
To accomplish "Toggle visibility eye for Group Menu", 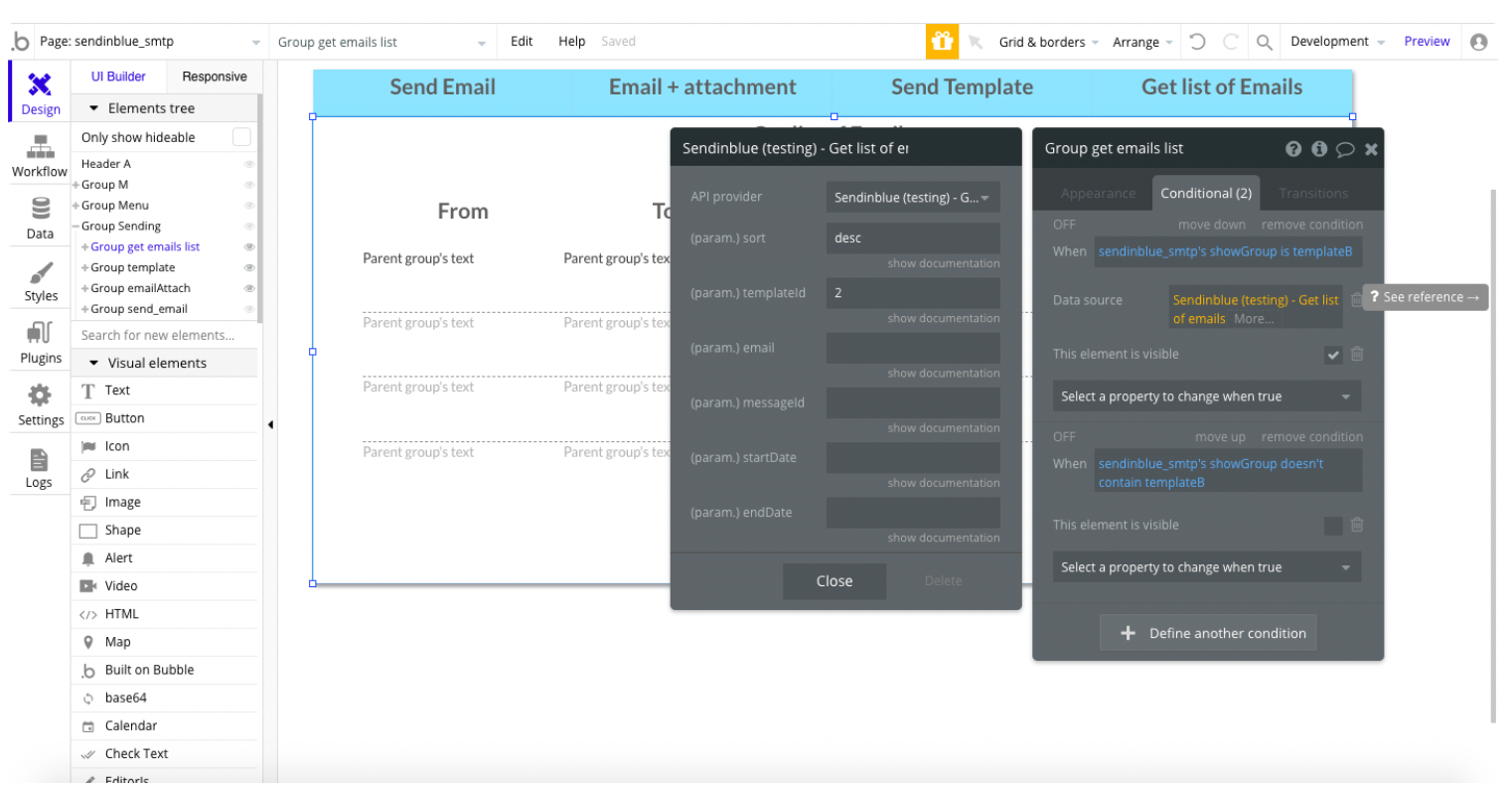I will tap(249, 206).
